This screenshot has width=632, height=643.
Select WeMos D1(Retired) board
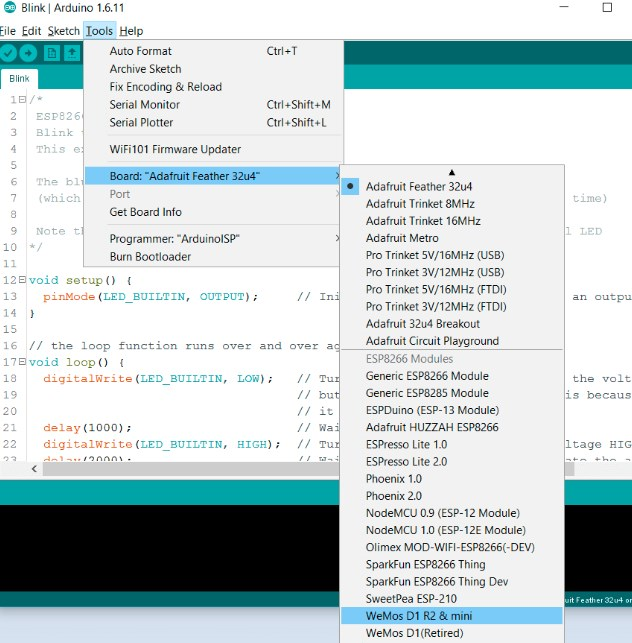(x=453, y=633)
